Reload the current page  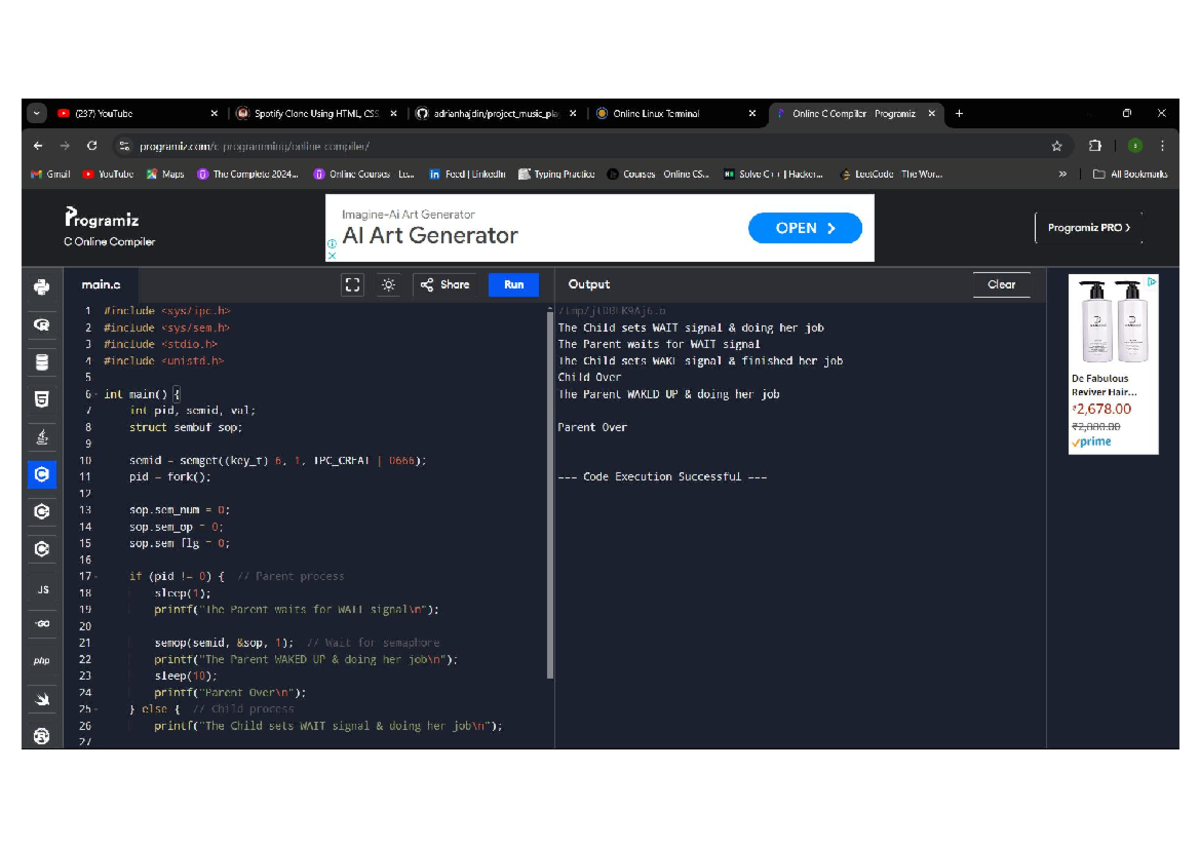point(92,146)
